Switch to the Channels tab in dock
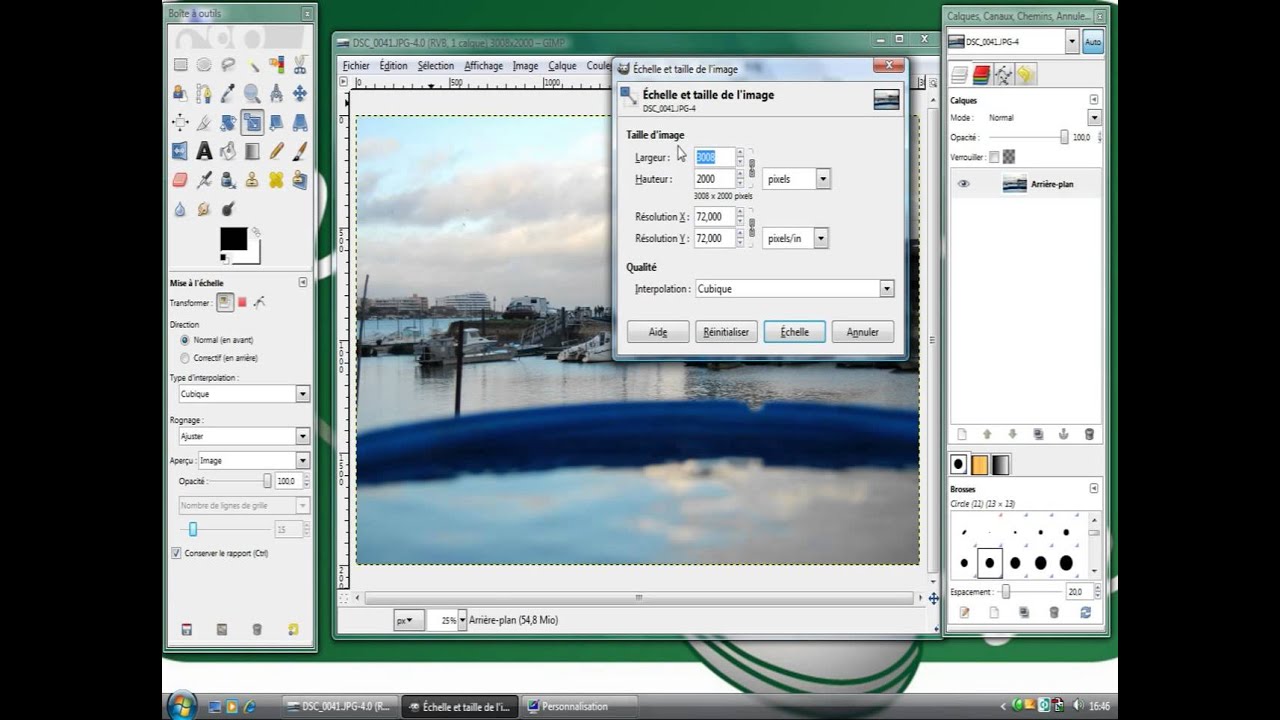 [x=982, y=75]
